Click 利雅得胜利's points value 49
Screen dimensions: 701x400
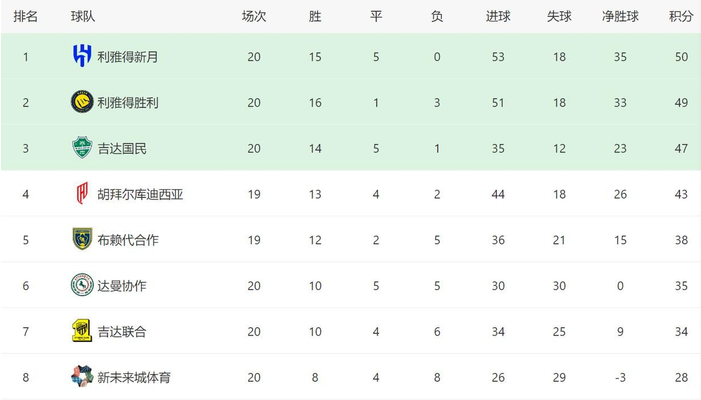point(681,102)
